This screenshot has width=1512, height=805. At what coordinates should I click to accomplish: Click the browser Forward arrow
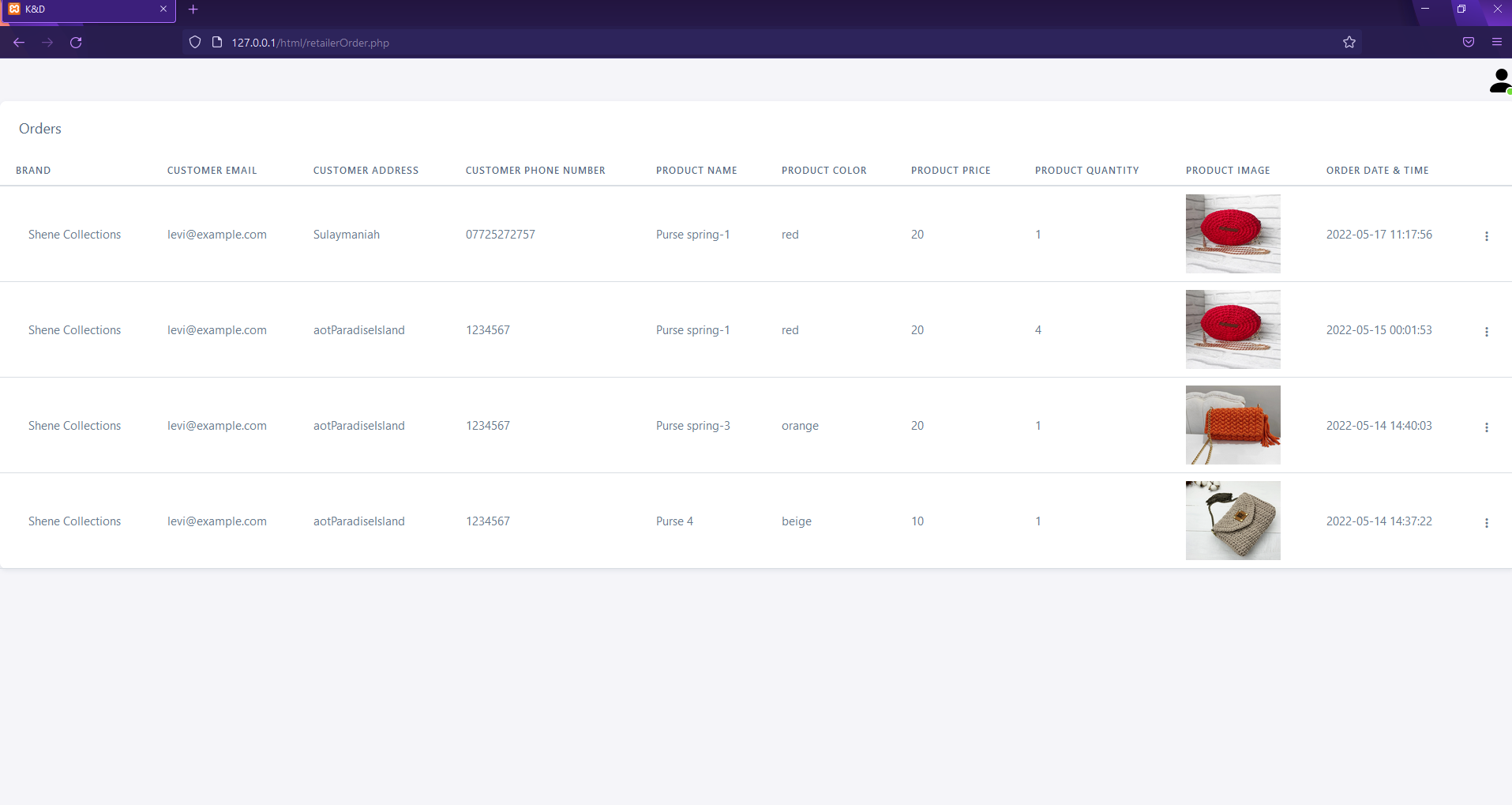[47, 43]
